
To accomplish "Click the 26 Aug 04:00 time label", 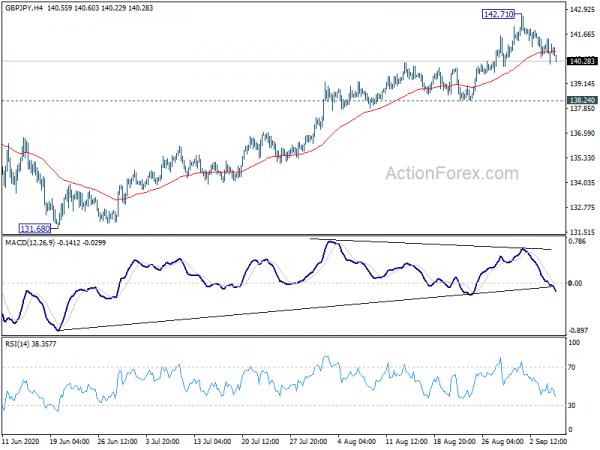I will pyautogui.click(x=503, y=441).
